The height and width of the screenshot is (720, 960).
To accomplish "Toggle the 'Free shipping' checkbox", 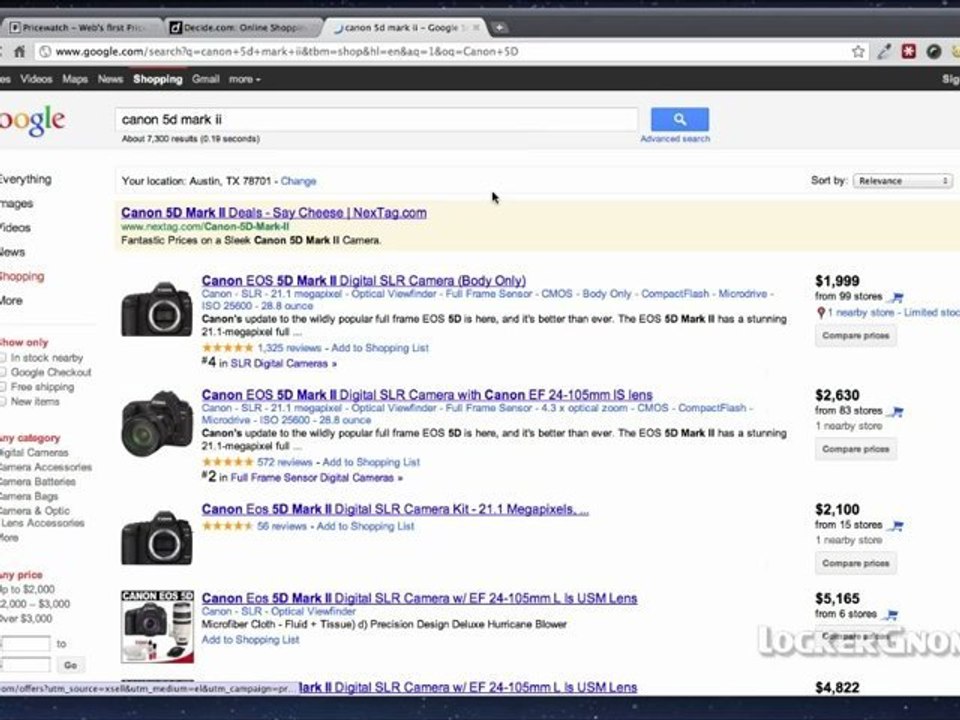I will point(2,387).
